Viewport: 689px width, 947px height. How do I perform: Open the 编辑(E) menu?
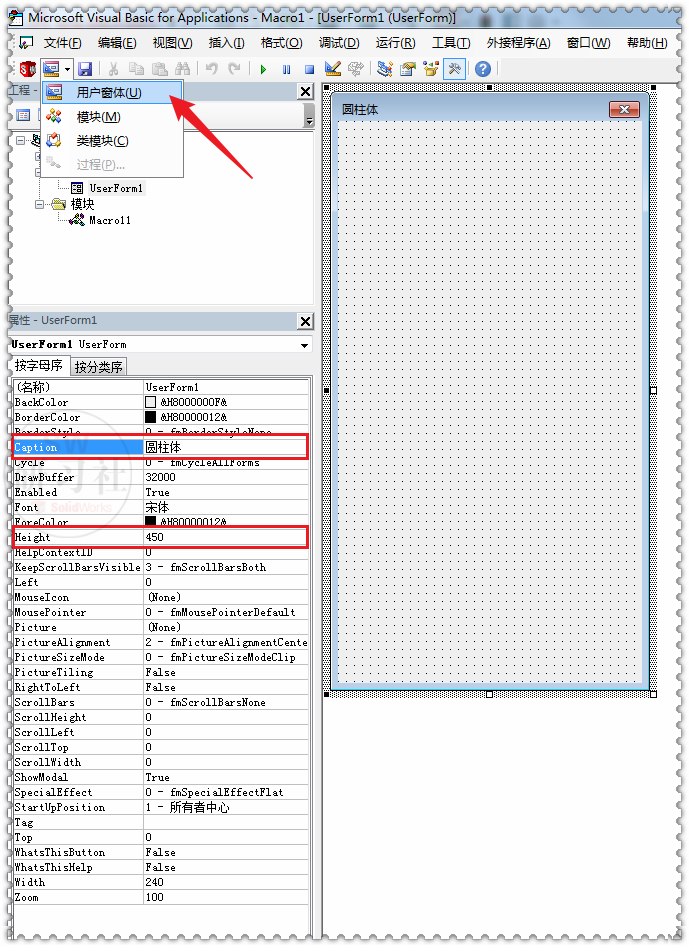tap(117, 43)
